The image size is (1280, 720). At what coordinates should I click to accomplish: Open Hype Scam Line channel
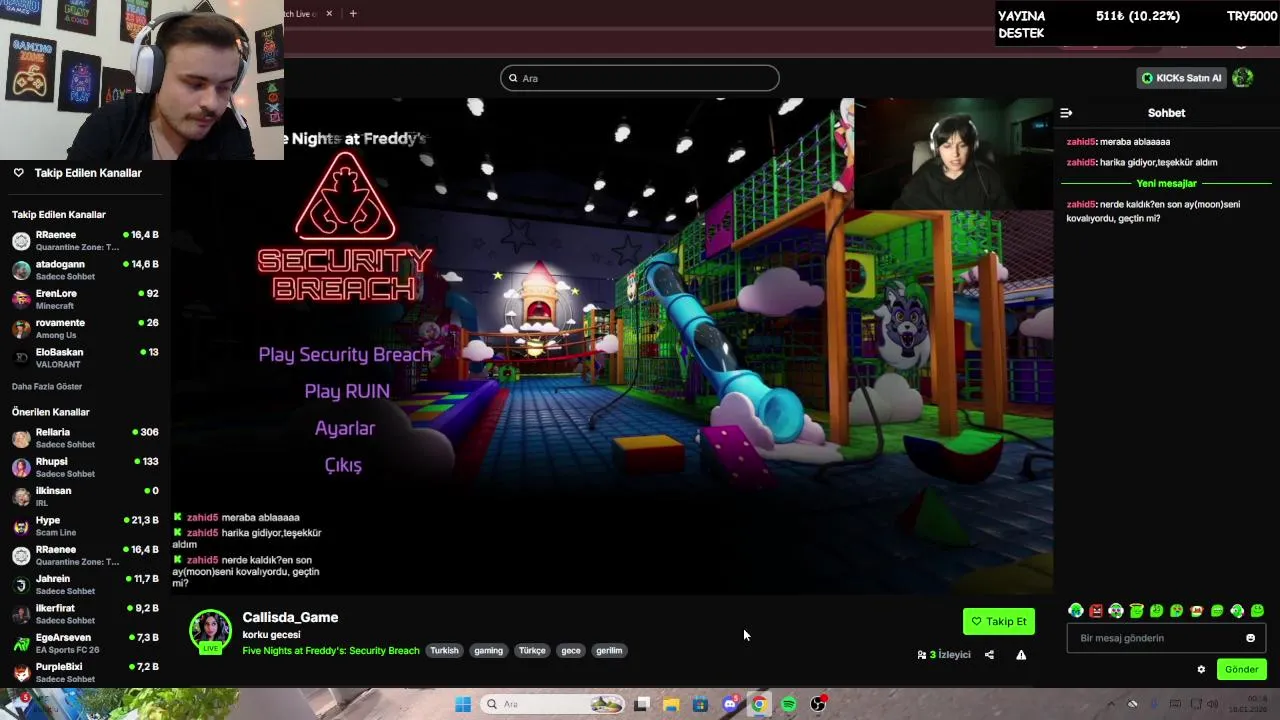[x=86, y=526]
